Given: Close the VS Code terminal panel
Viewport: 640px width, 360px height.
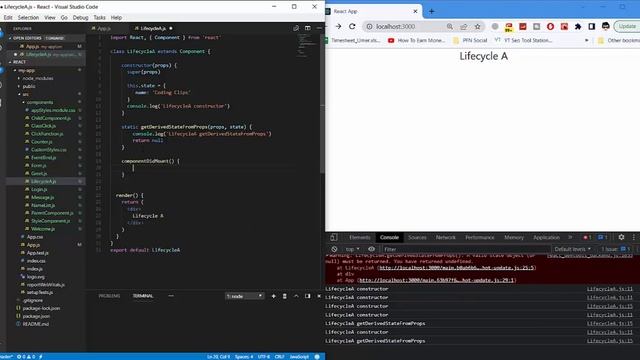Looking at the screenshot, I should pyautogui.click(x=319, y=296).
